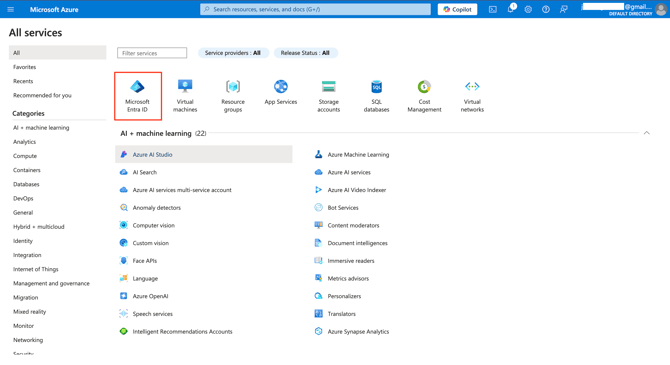Click the Computer vision icon

click(x=123, y=225)
